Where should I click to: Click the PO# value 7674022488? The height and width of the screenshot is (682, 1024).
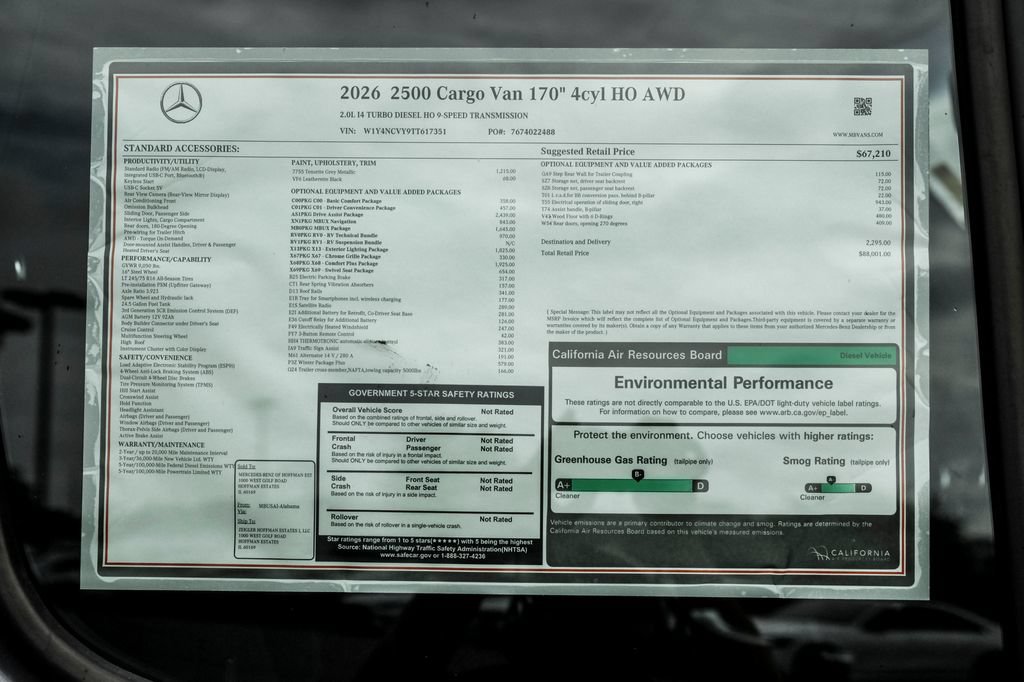point(532,132)
